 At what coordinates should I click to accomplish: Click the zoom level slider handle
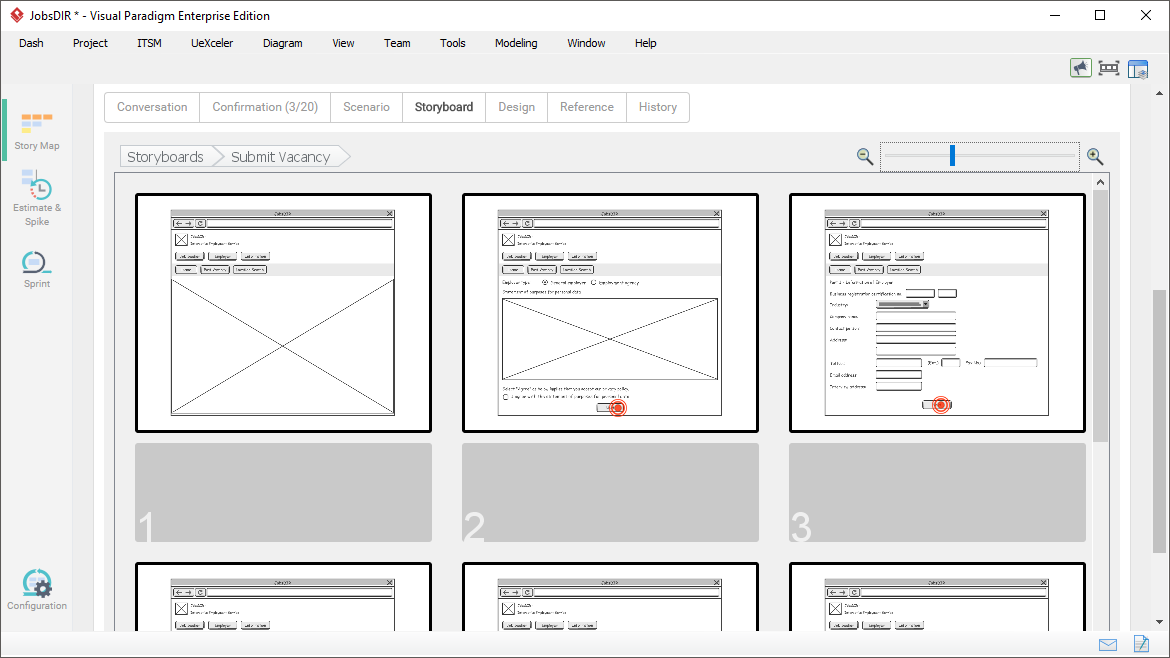pos(952,156)
